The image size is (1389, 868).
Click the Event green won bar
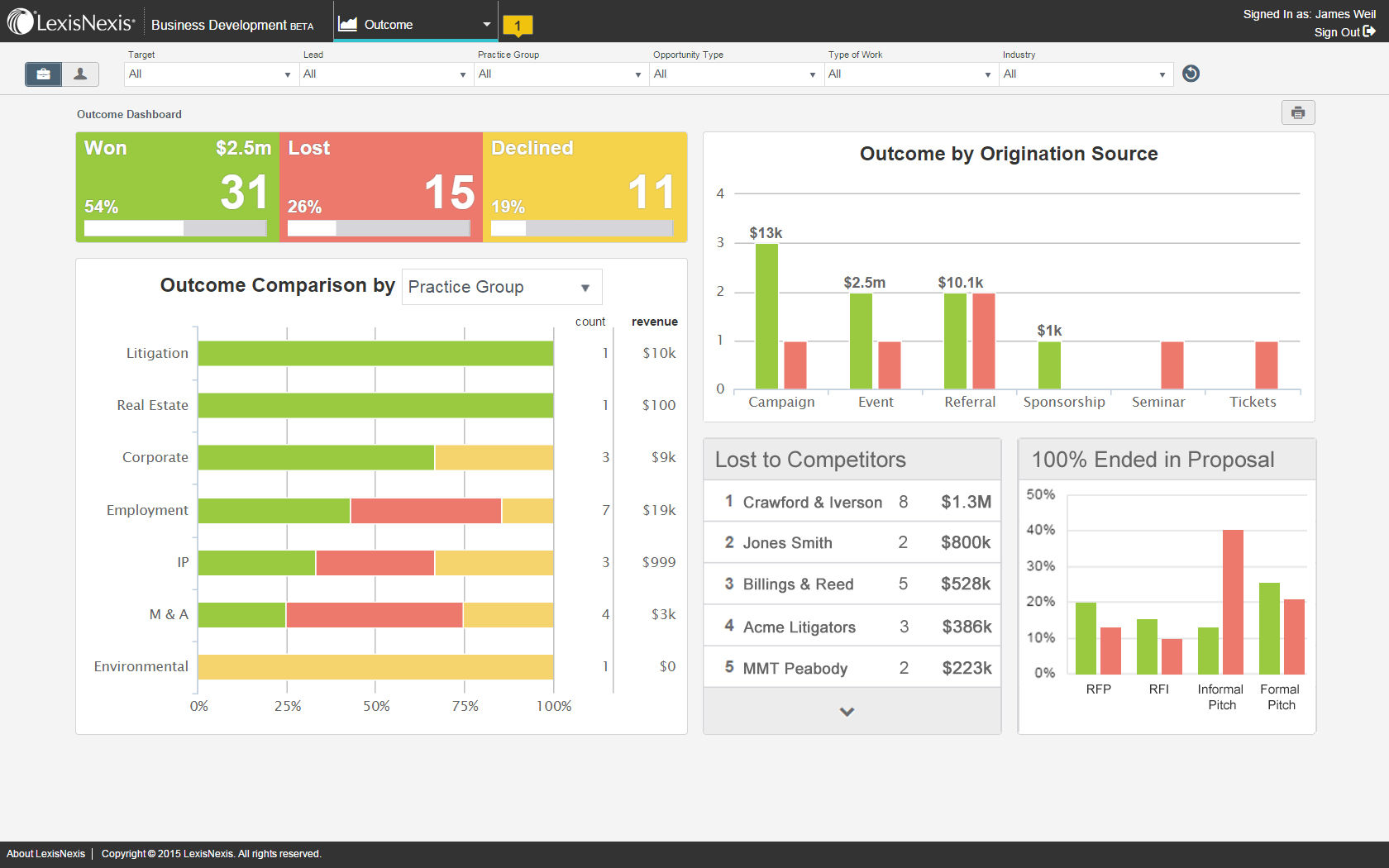(861, 341)
